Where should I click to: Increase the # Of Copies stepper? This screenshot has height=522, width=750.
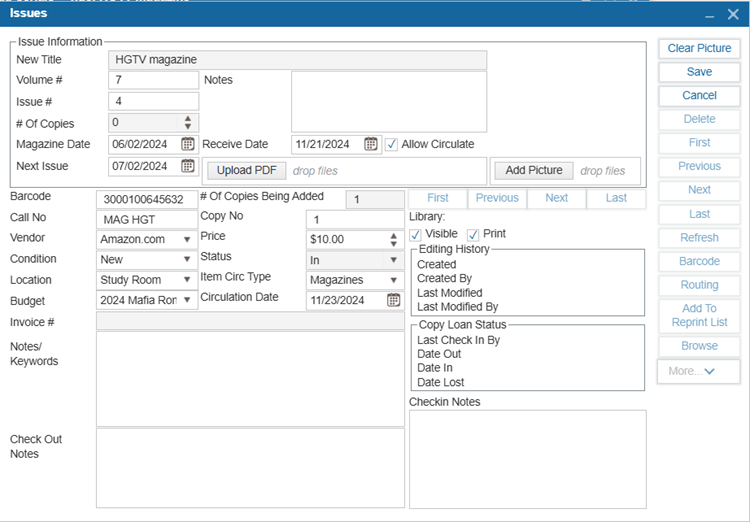click(187, 118)
